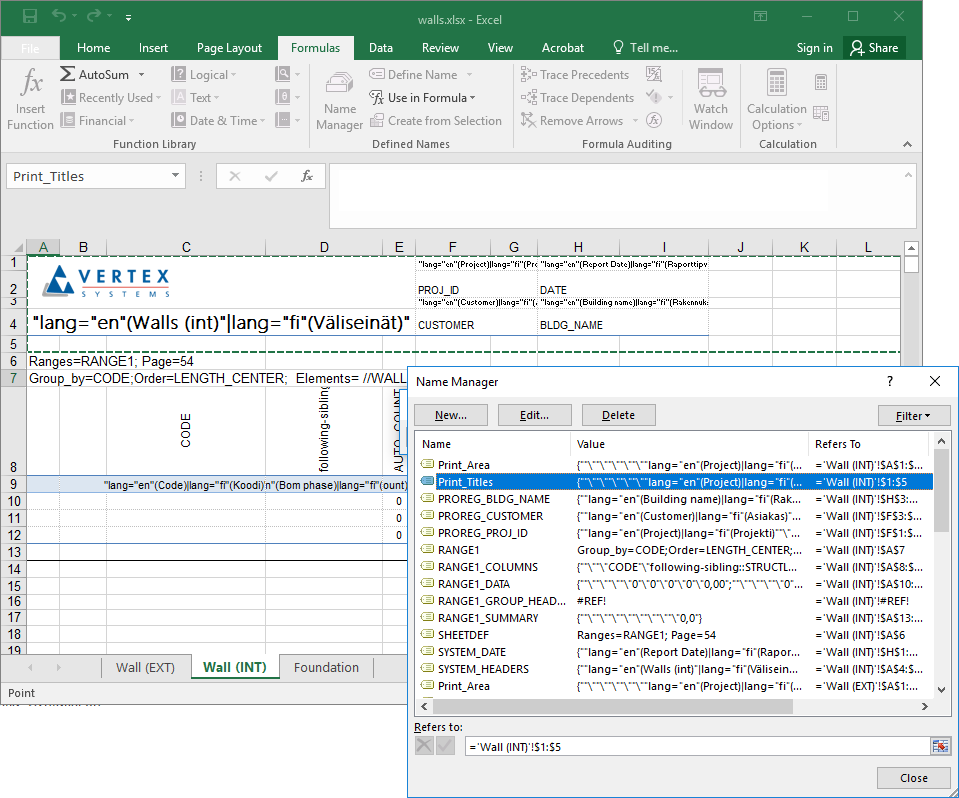
Task: Click Trace Precedents in Formula Auditing
Action: tap(575, 75)
